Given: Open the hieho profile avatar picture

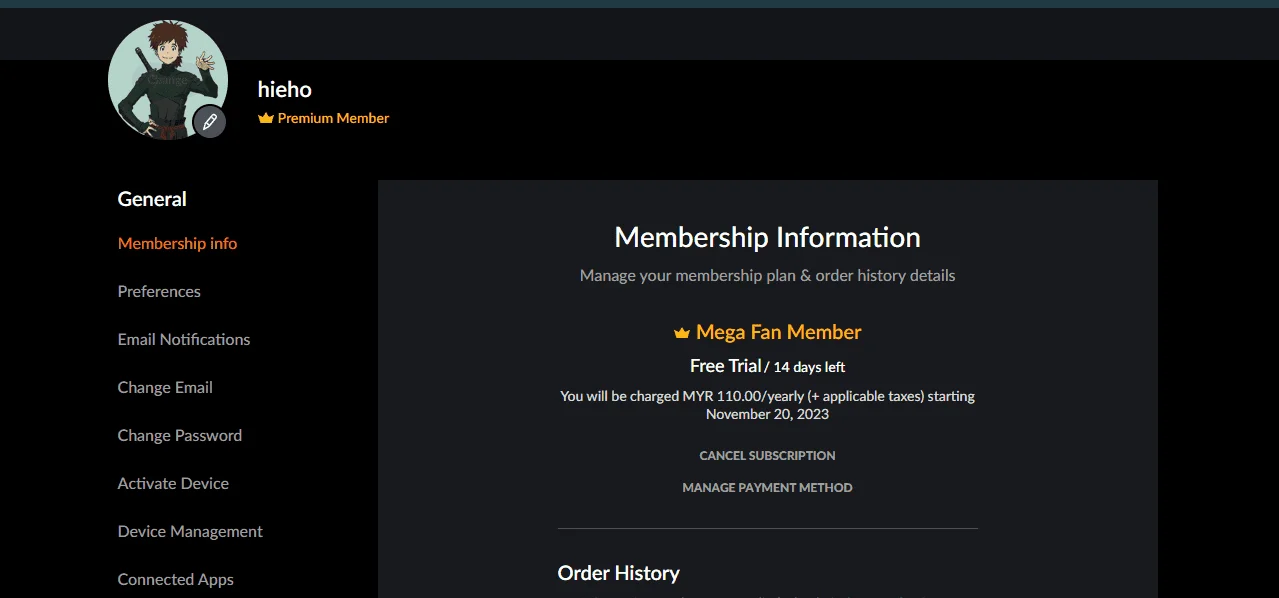Looking at the screenshot, I should tap(167, 80).
